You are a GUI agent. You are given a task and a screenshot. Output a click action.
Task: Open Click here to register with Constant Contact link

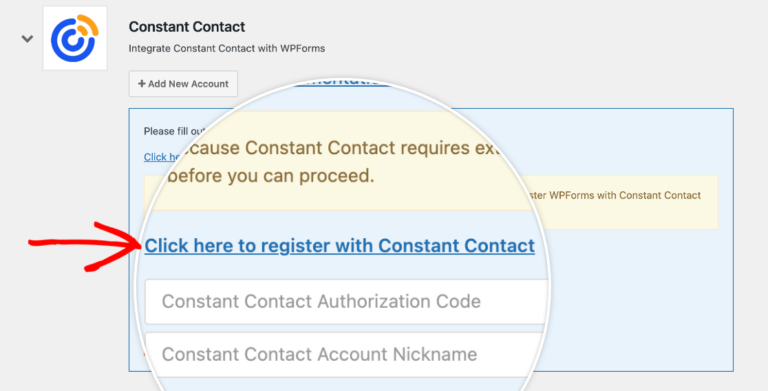tap(339, 245)
